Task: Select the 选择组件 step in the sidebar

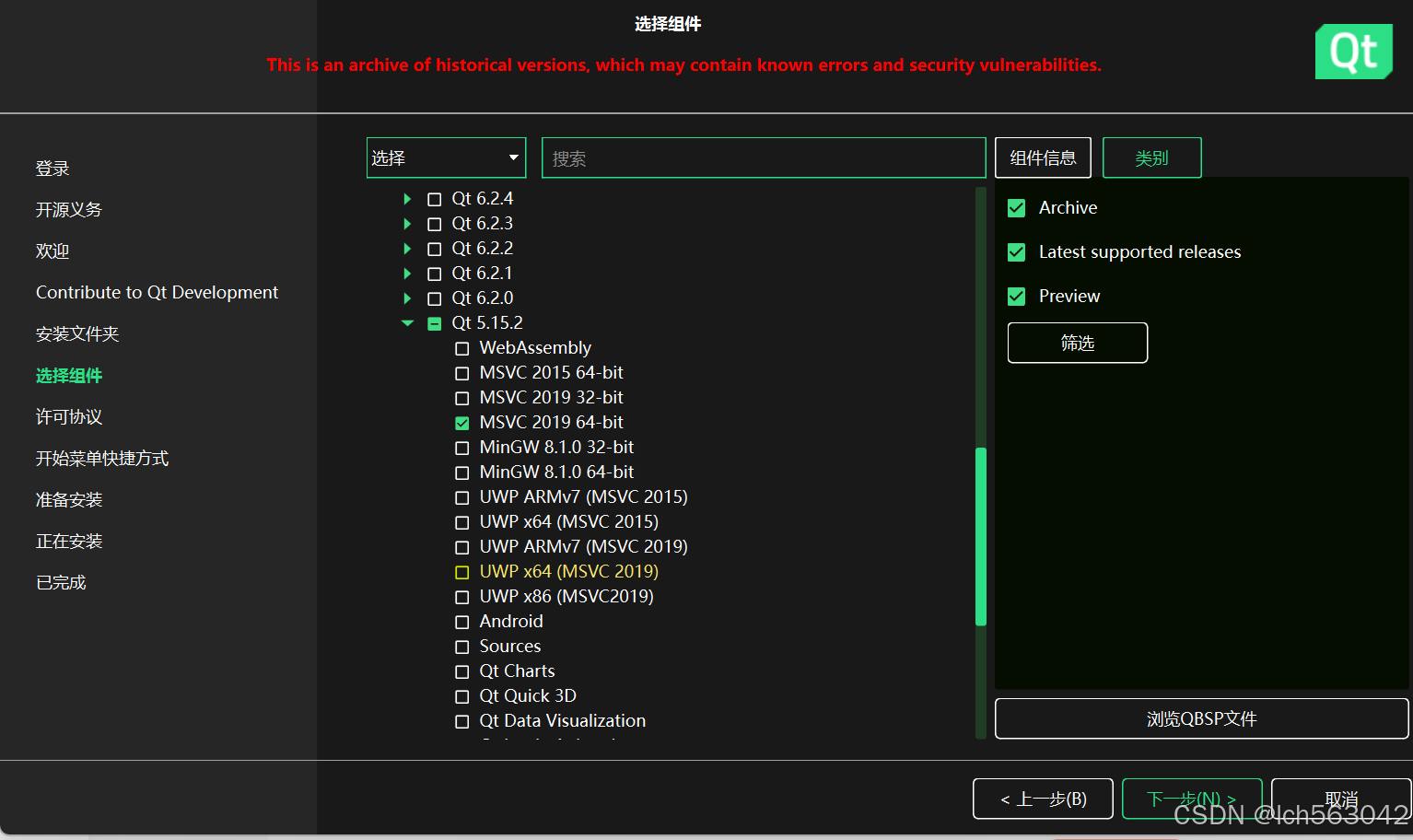Action: (69, 376)
